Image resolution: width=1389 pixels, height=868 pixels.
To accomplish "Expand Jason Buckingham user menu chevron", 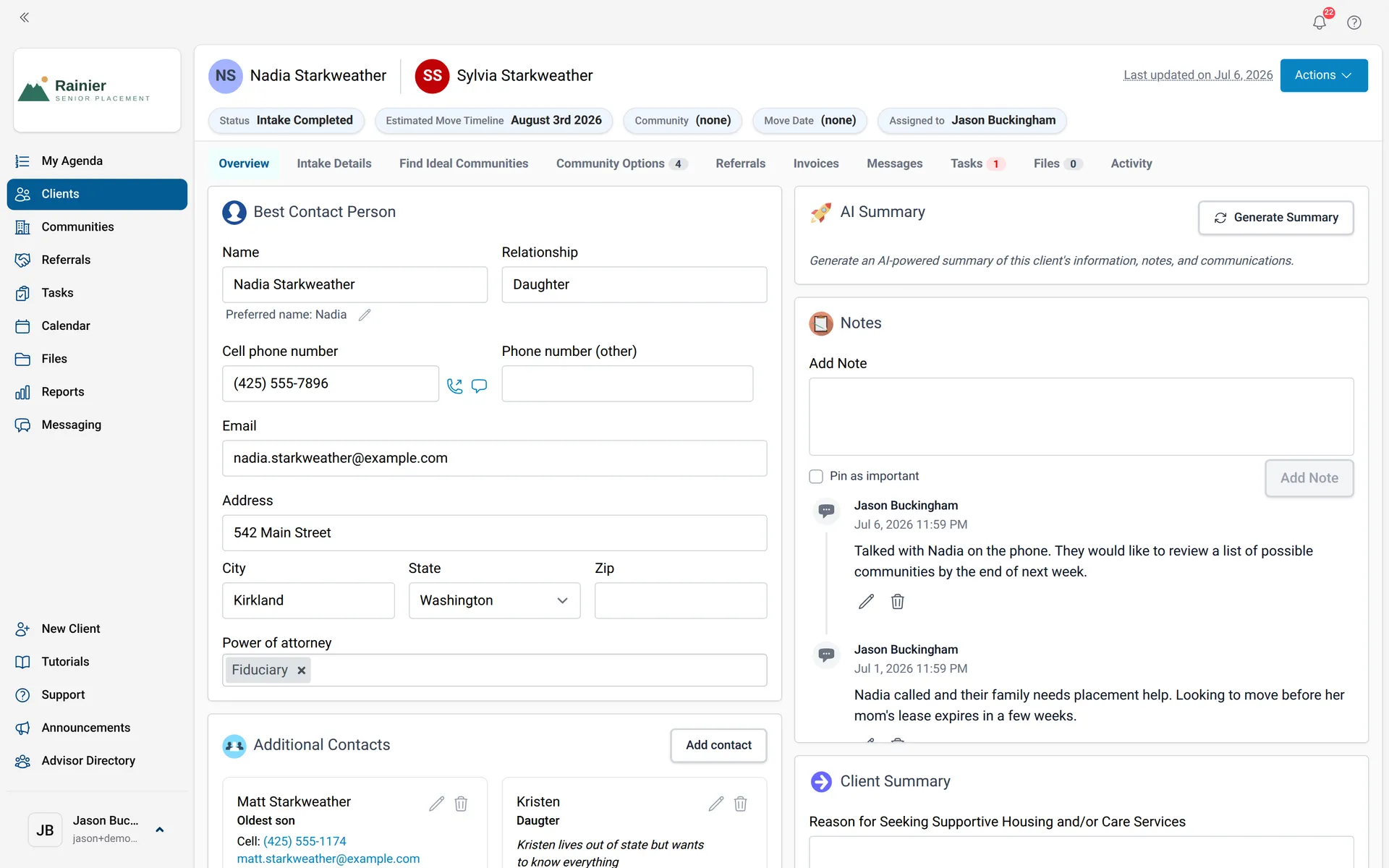I will click(160, 830).
